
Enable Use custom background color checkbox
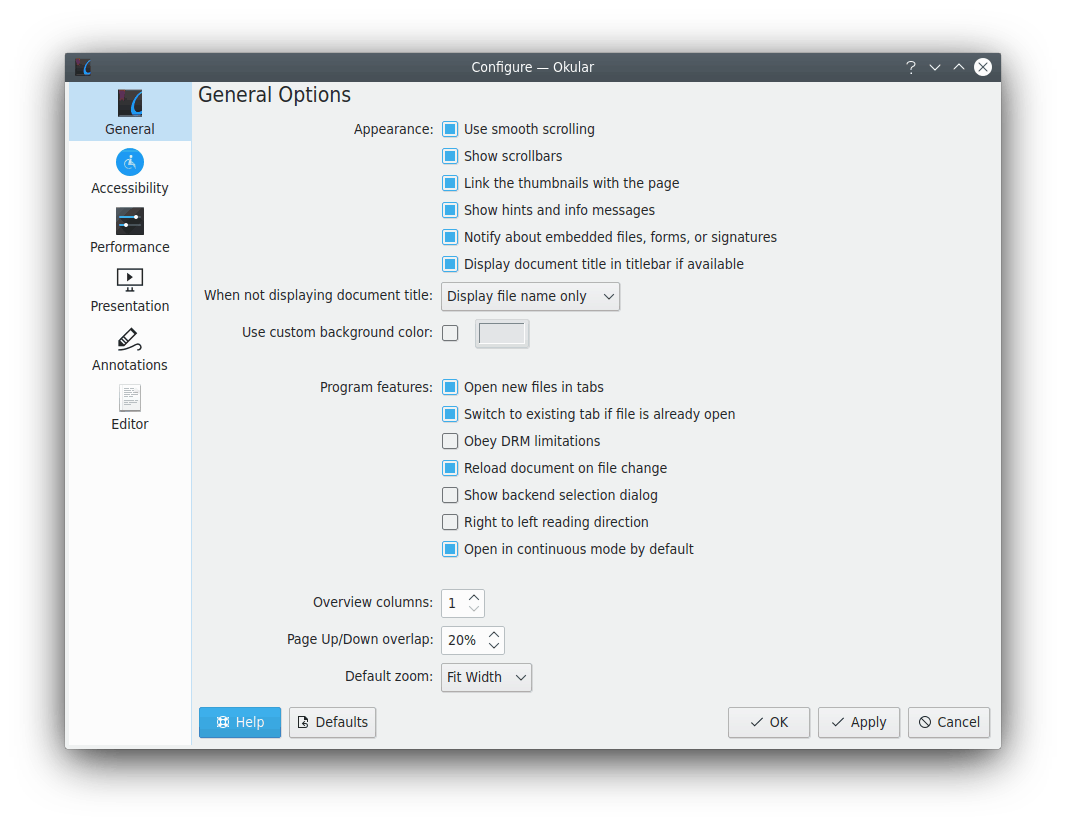tap(450, 333)
